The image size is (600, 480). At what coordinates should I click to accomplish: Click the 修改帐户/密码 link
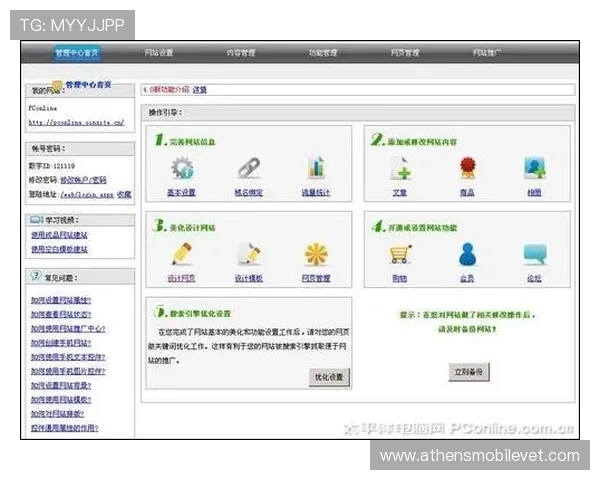click(x=83, y=180)
